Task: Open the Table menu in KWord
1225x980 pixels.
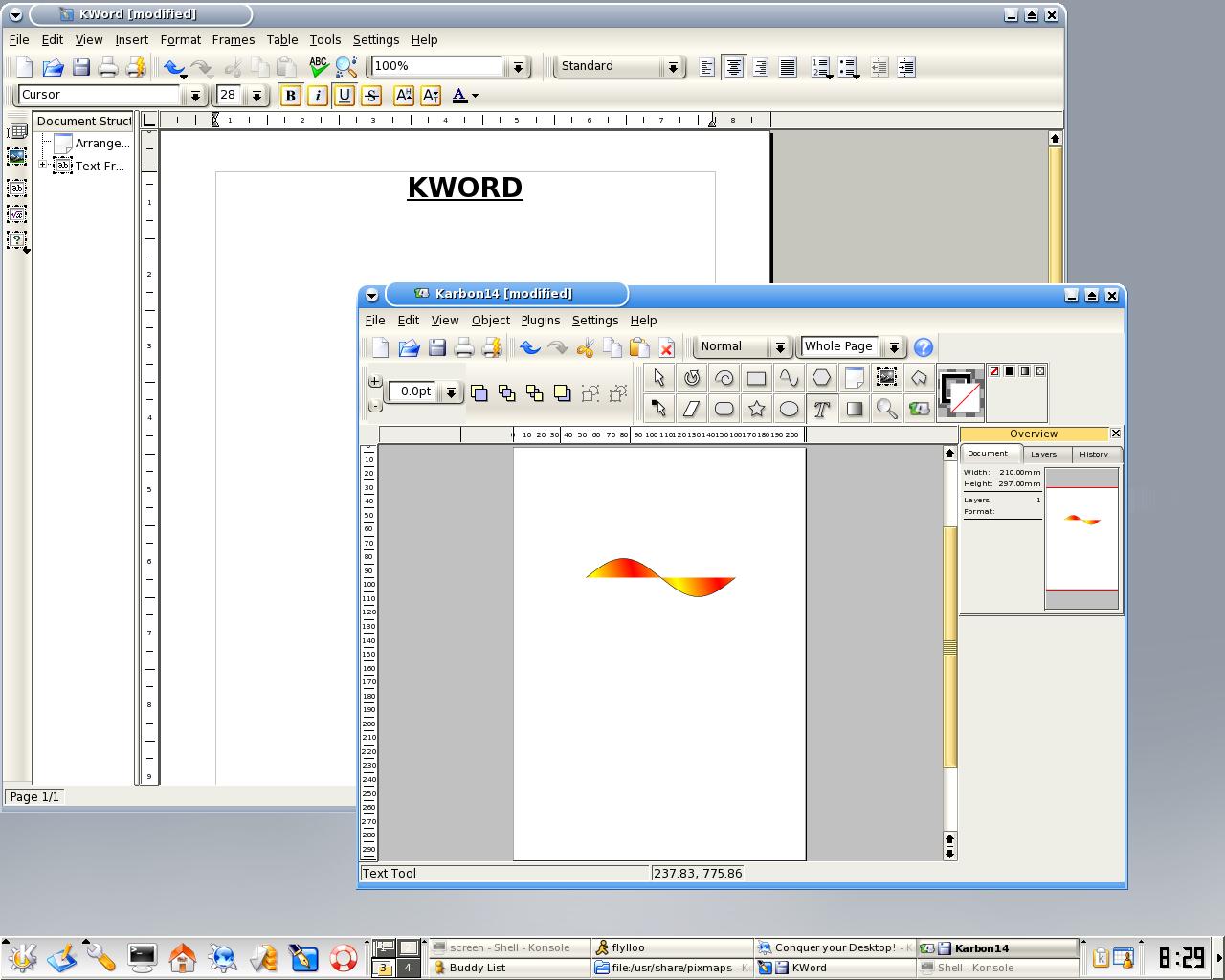Action: point(281,39)
